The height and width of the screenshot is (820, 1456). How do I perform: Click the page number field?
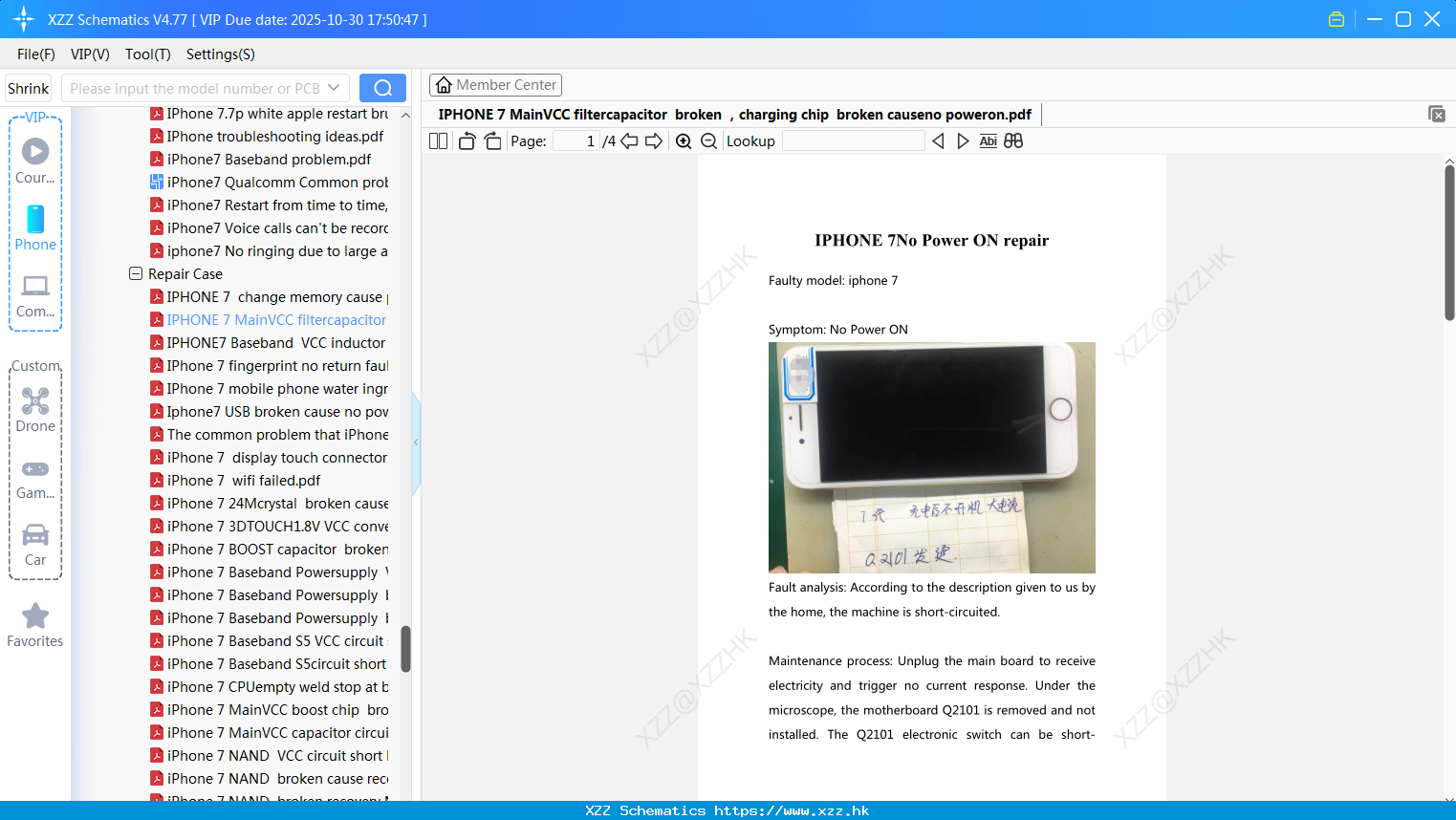576,141
